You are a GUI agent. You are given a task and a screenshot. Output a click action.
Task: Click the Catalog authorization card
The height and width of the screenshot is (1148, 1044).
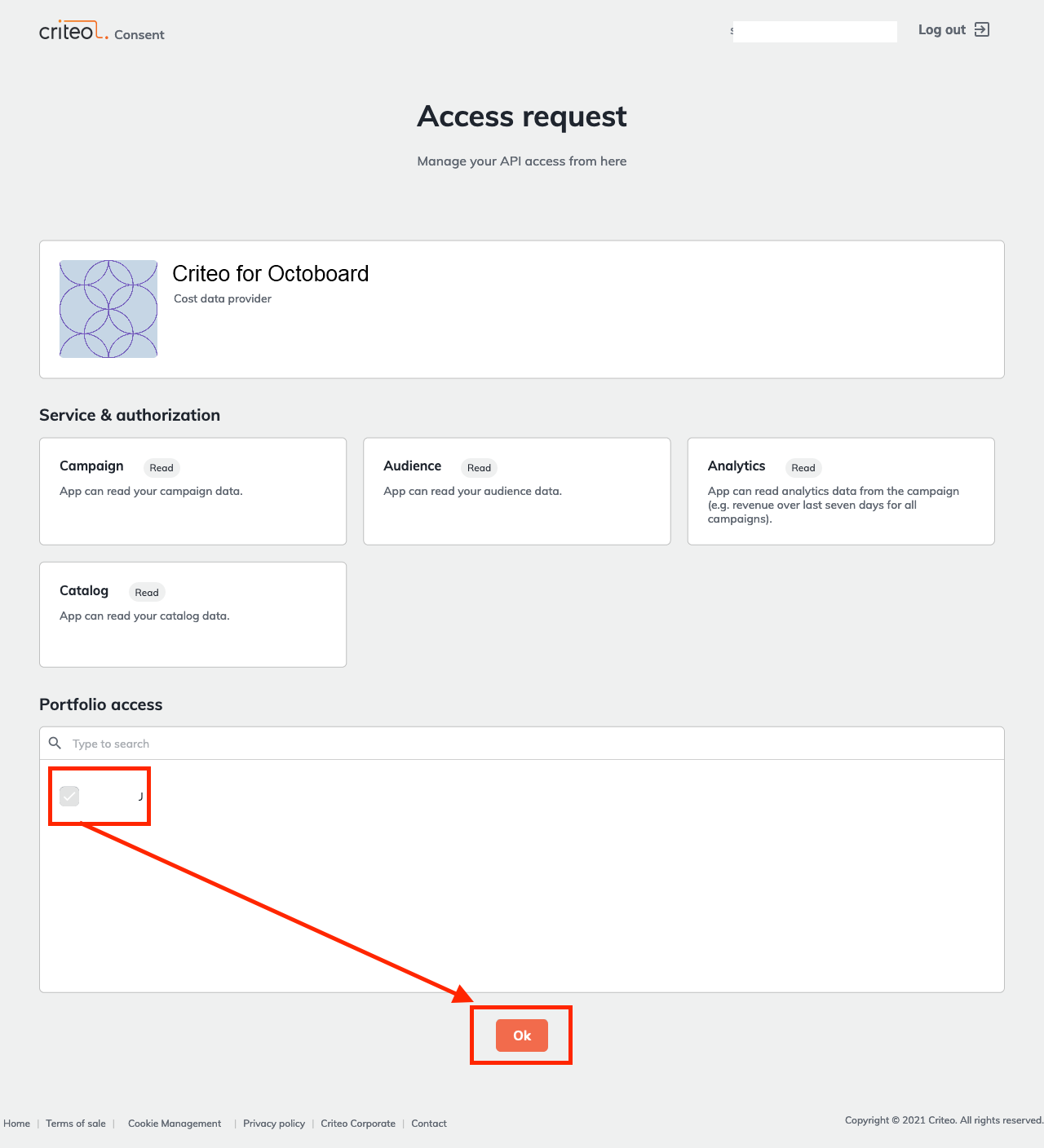[x=192, y=615]
